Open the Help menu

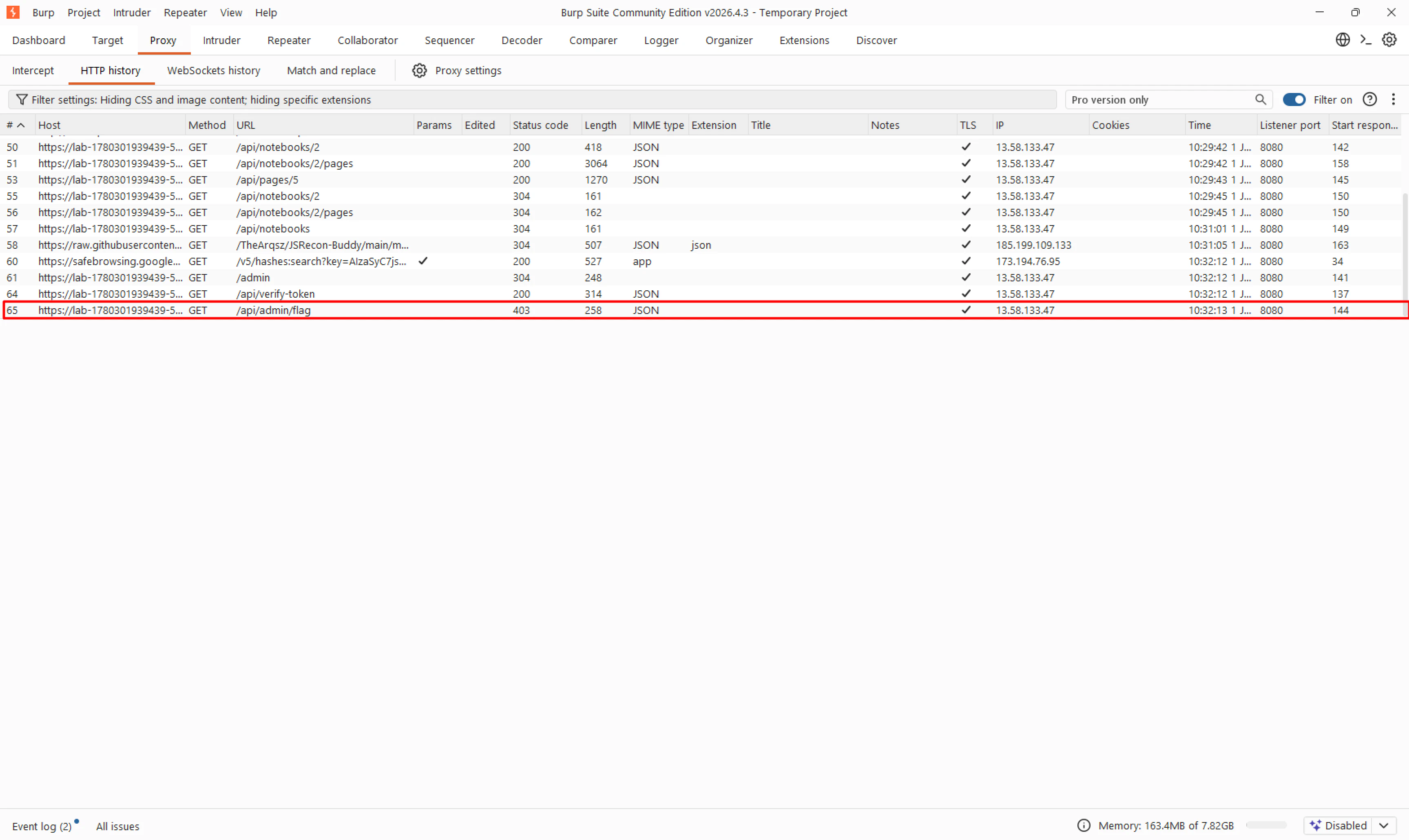tap(265, 13)
